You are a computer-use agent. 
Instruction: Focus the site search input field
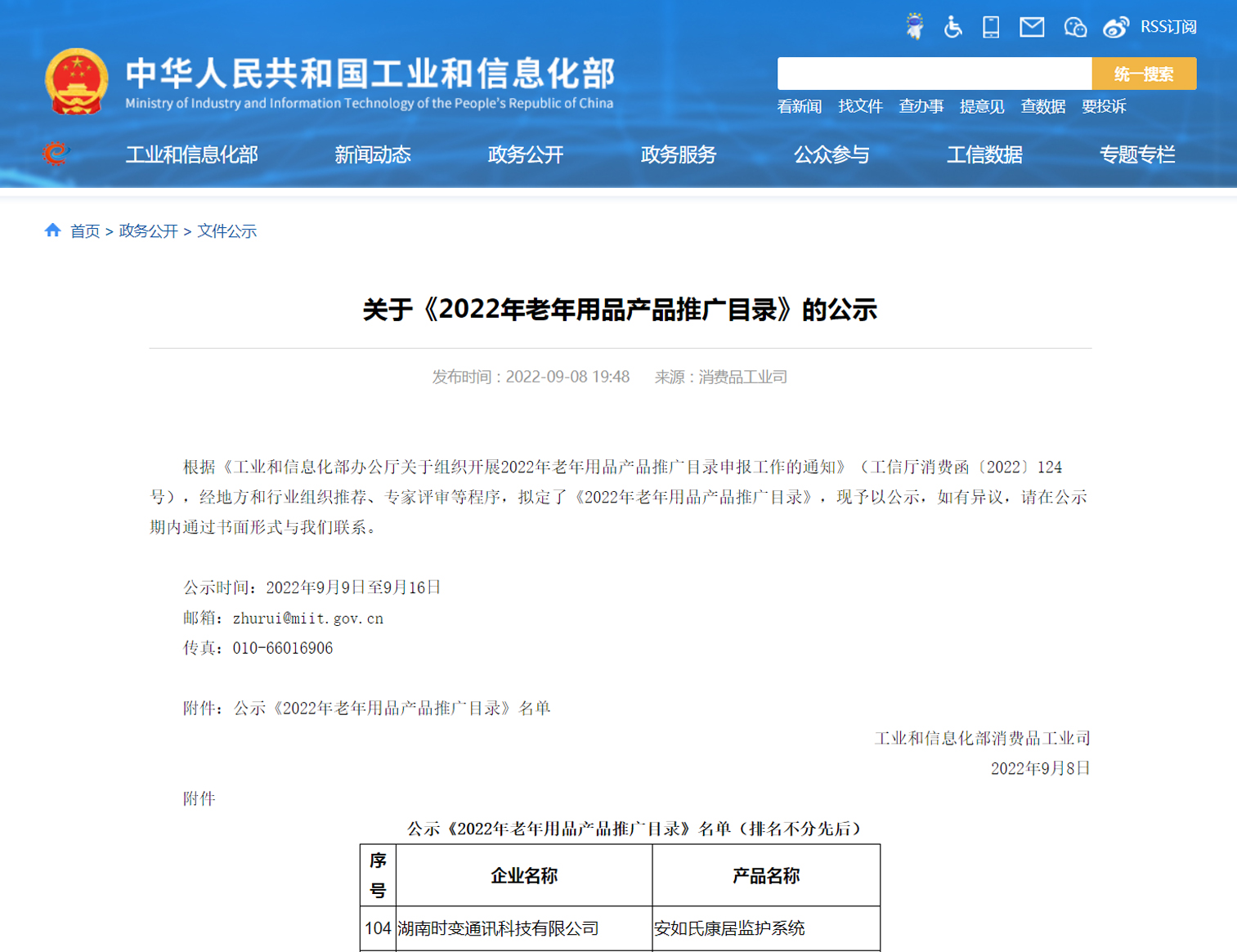click(934, 74)
